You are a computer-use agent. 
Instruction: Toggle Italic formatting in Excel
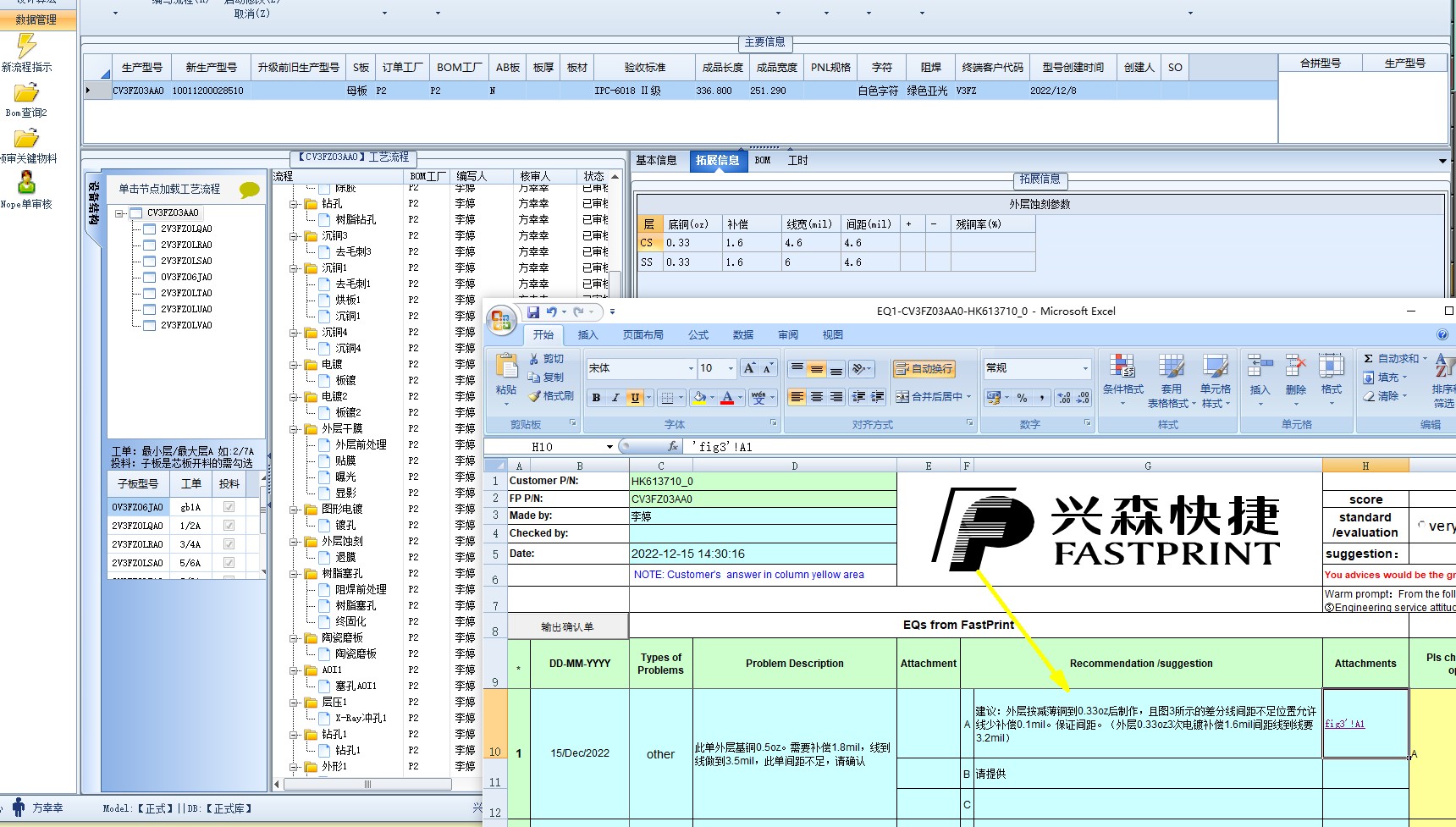[x=615, y=398]
